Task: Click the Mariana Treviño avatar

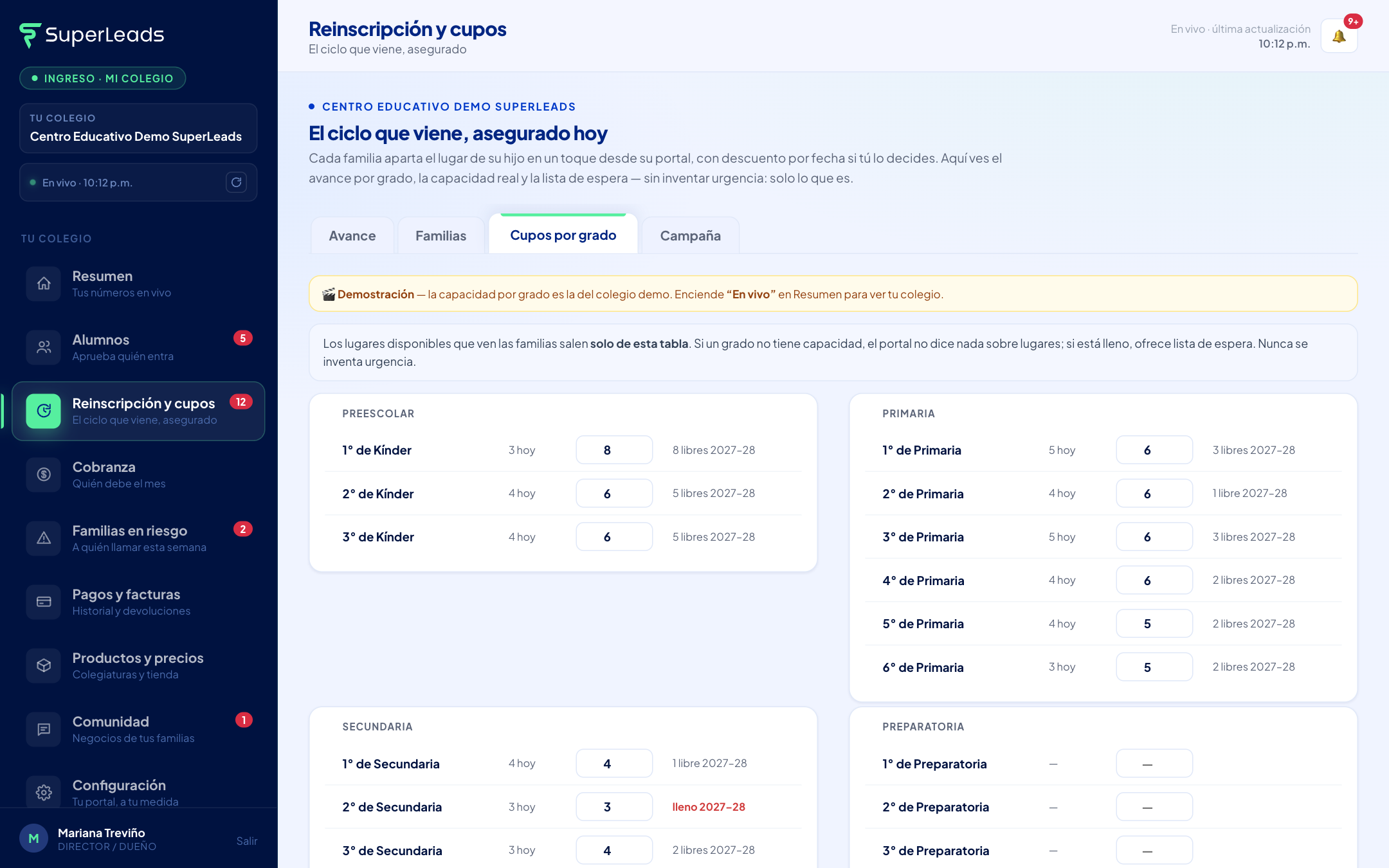Action: point(34,838)
